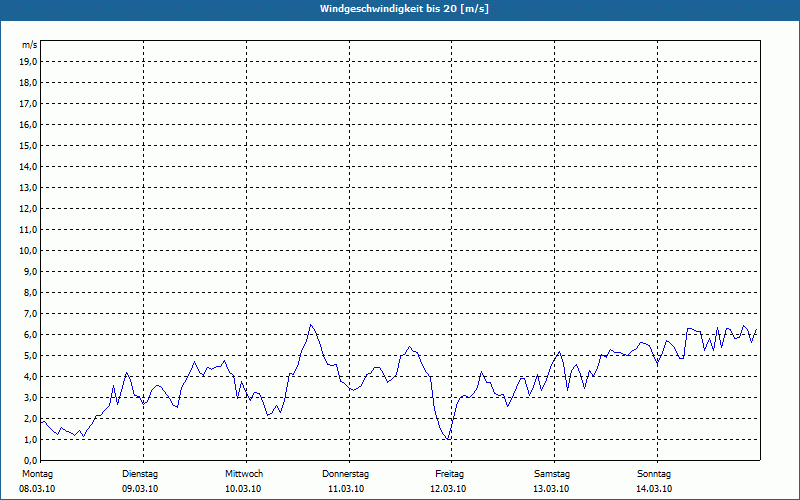Click the Freitag day label
Viewport: 800px width, 500px height.
449,474
